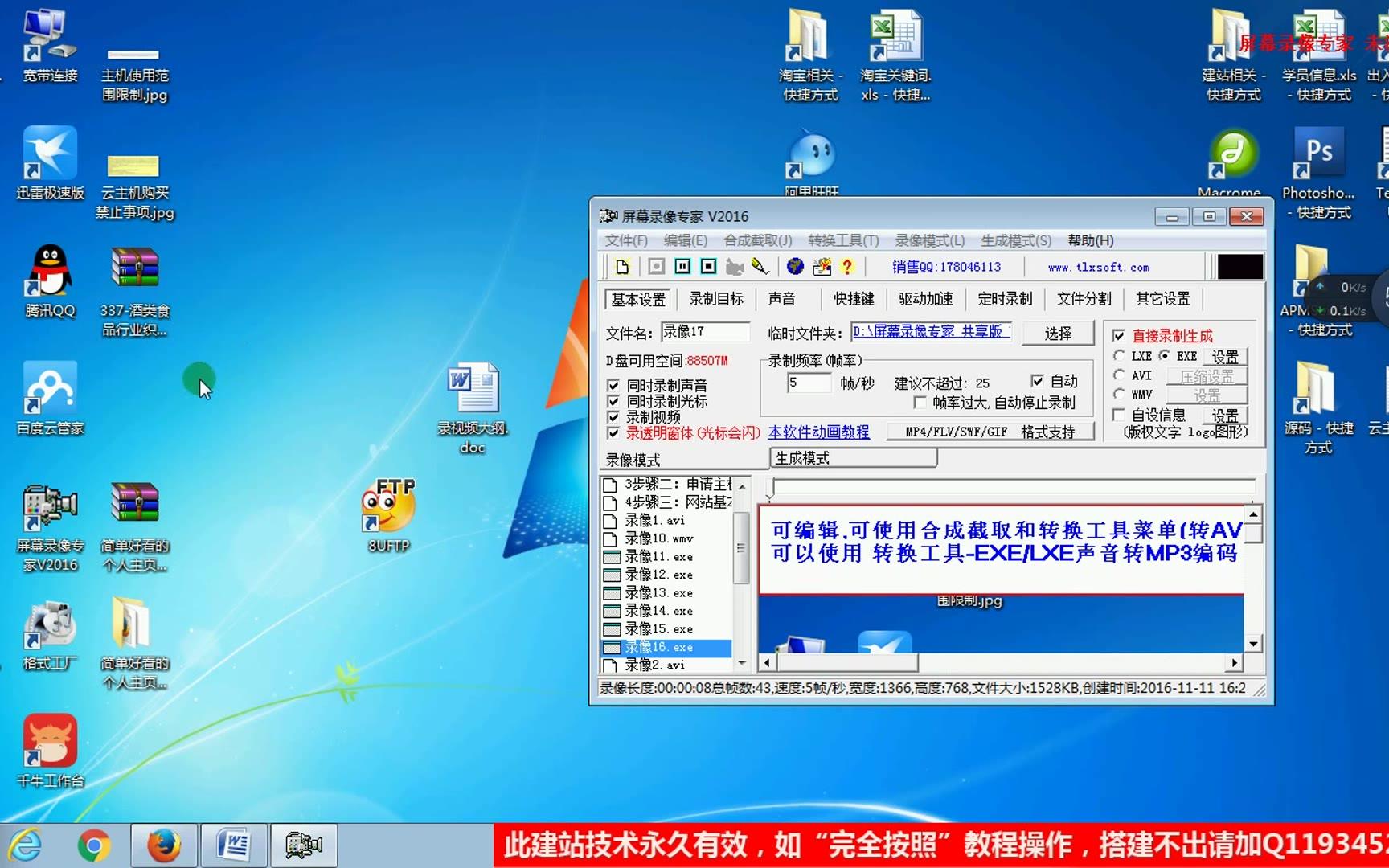Enable the 自设信息 checkbox
Image resolution: width=1389 pixels, height=868 pixels.
point(1118,415)
